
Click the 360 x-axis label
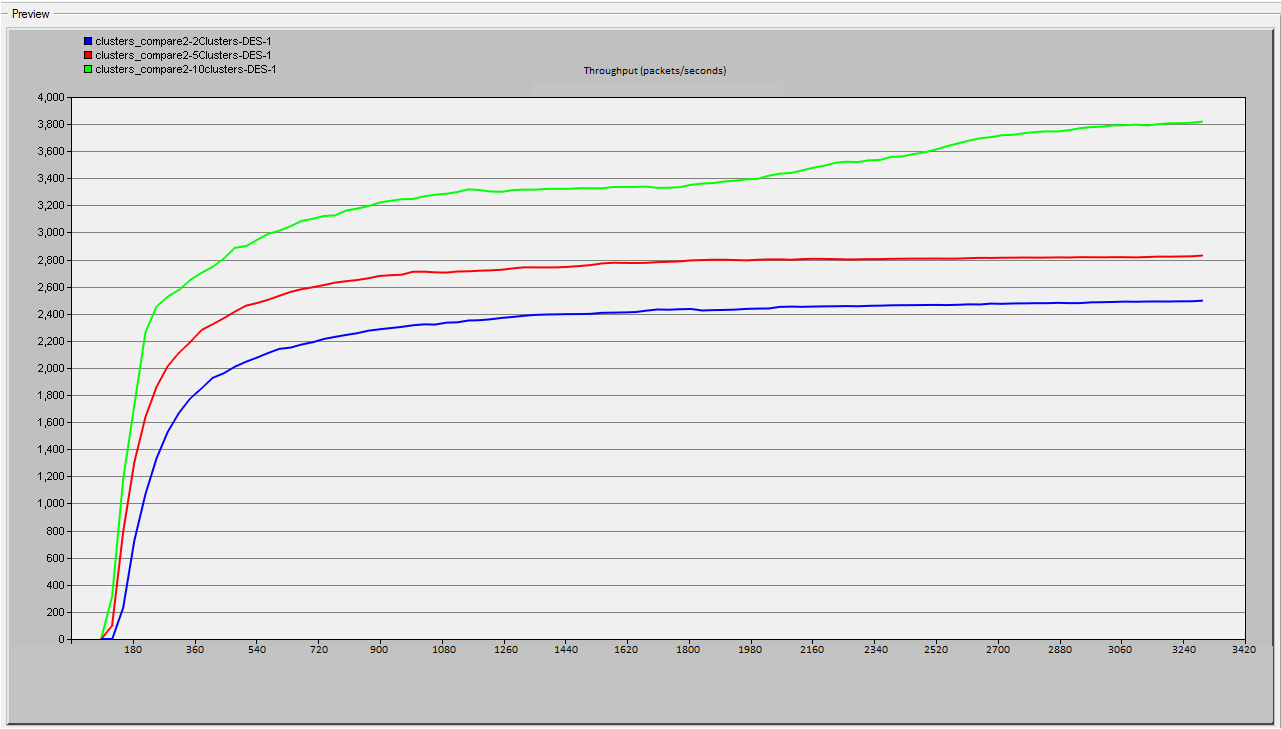pyautogui.click(x=195, y=650)
